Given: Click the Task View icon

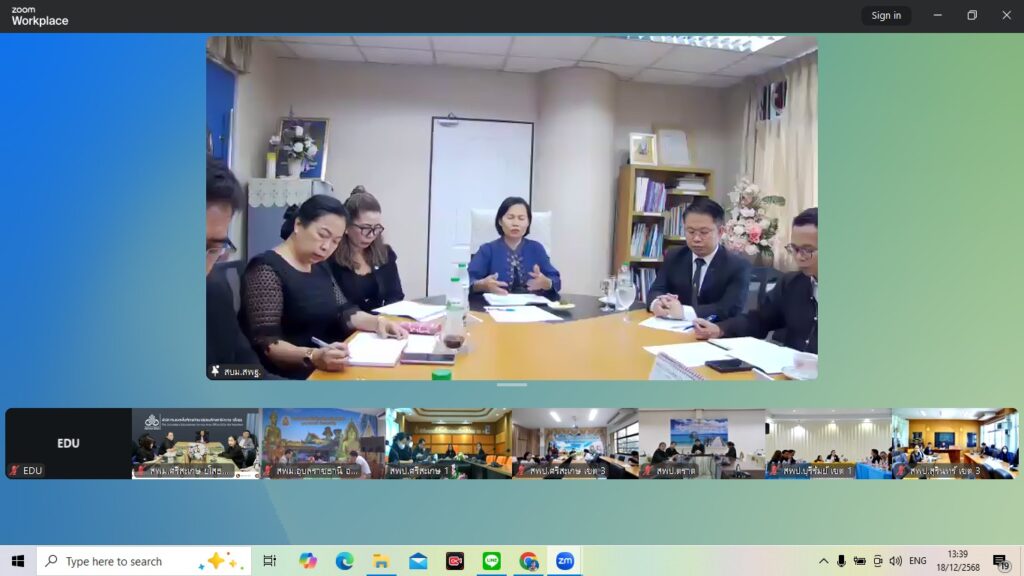Looking at the screenshot, I should pyautogui.click(x=269, y=561).
